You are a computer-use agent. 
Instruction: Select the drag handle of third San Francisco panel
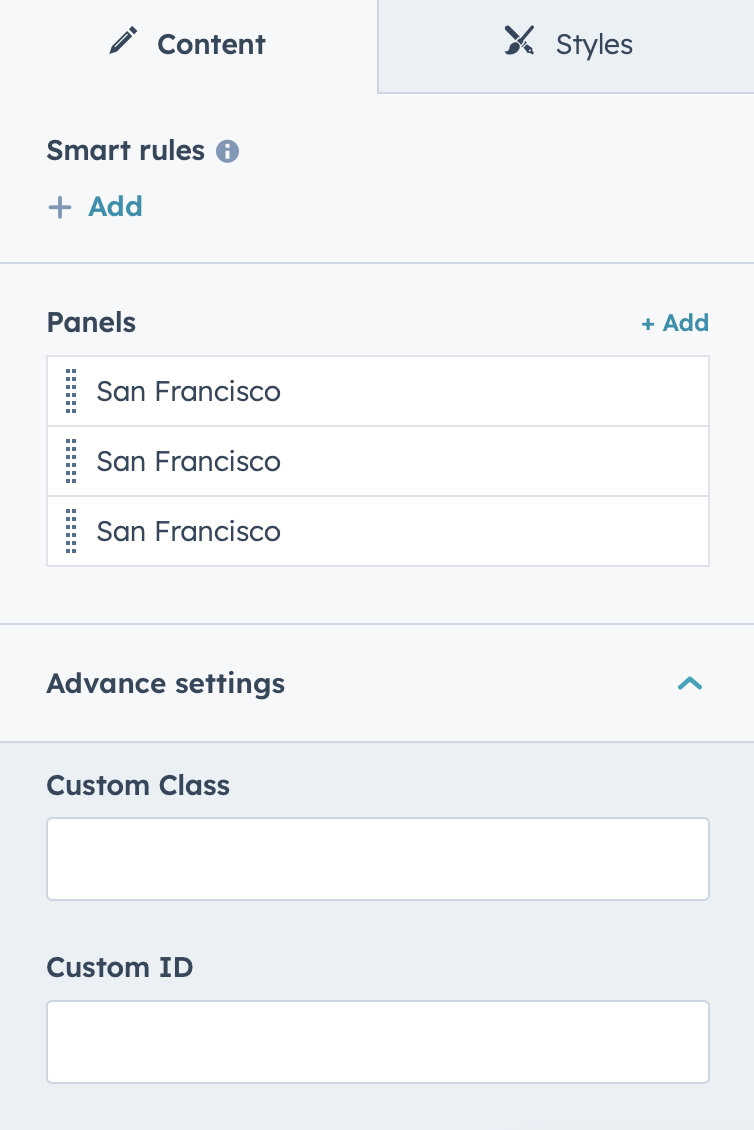click(71, 531)
